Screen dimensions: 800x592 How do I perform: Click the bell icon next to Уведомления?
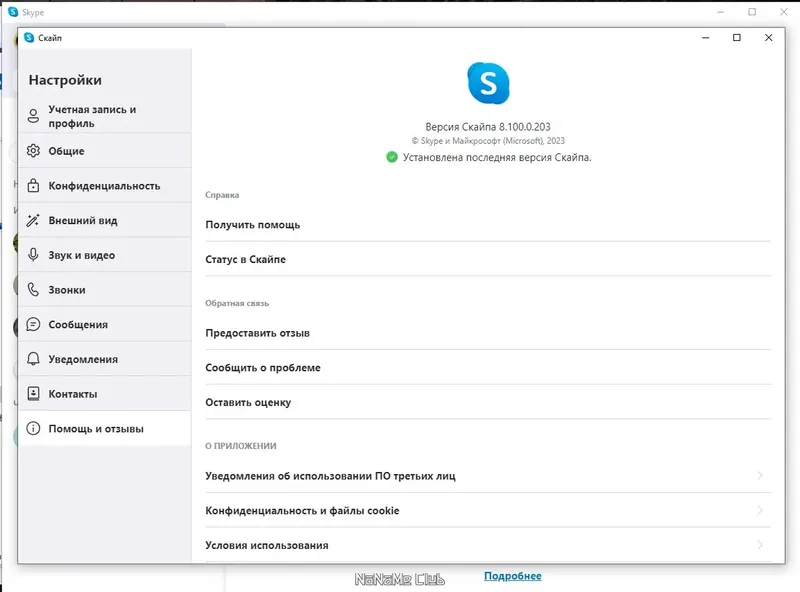(x=33, y=359)
